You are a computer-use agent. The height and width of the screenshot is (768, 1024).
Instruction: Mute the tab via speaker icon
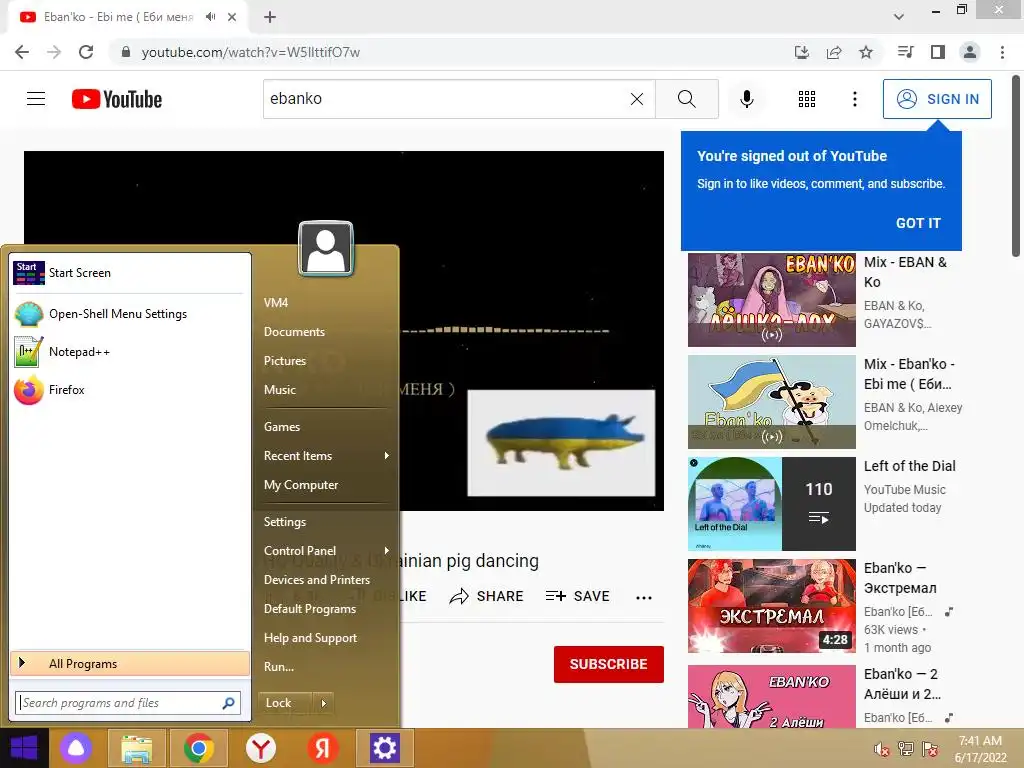click(210, 17)
